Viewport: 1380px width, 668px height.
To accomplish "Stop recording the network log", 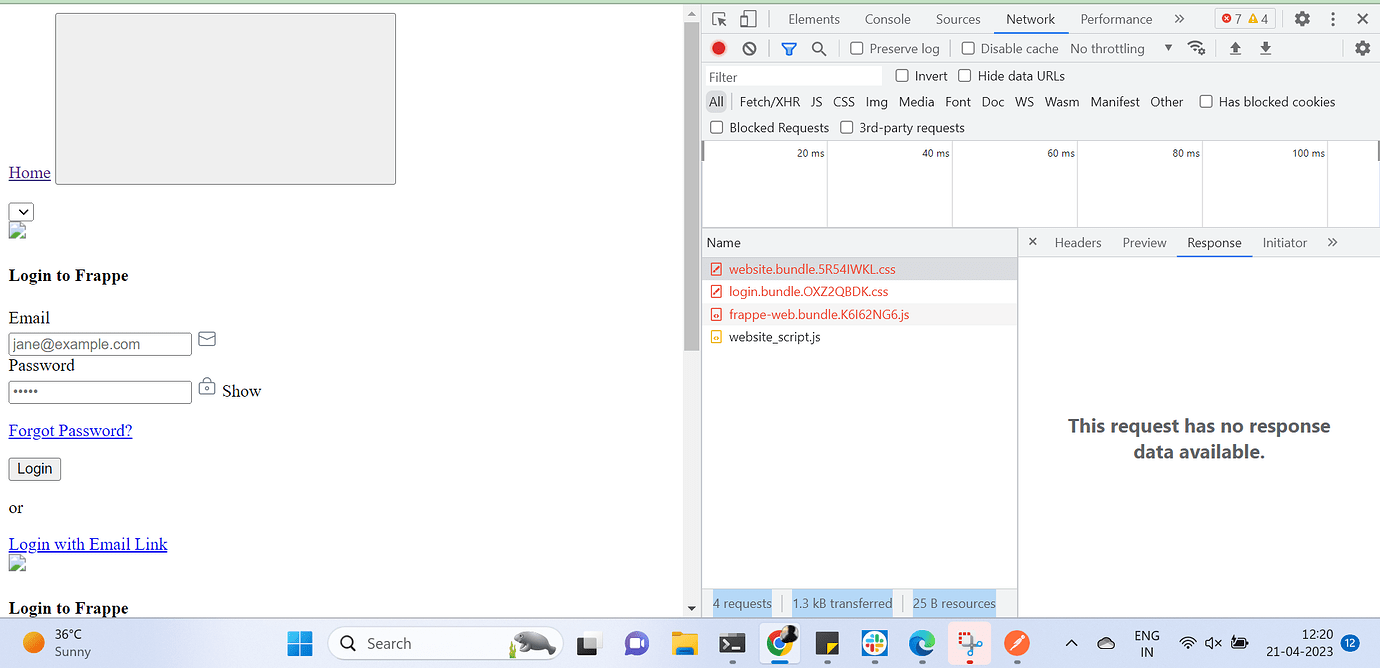I will (x=718, y=48).
